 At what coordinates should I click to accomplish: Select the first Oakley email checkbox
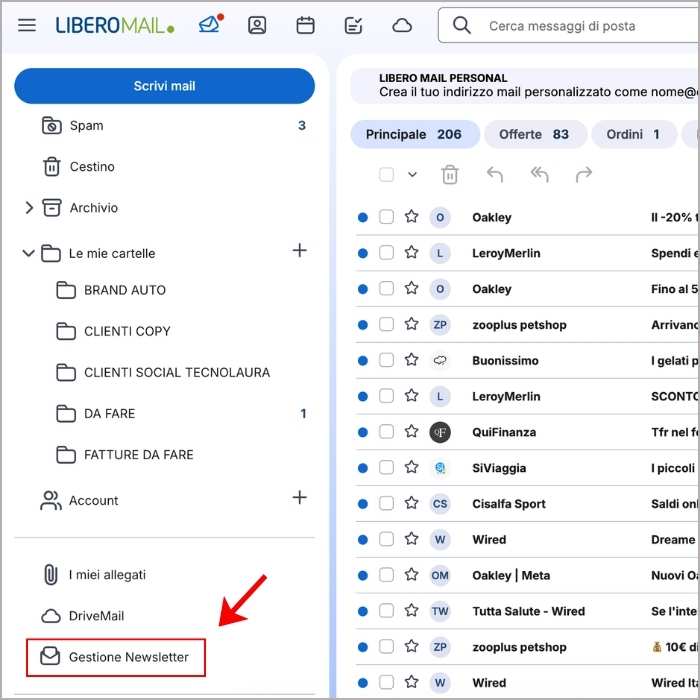tap(386, 217)
